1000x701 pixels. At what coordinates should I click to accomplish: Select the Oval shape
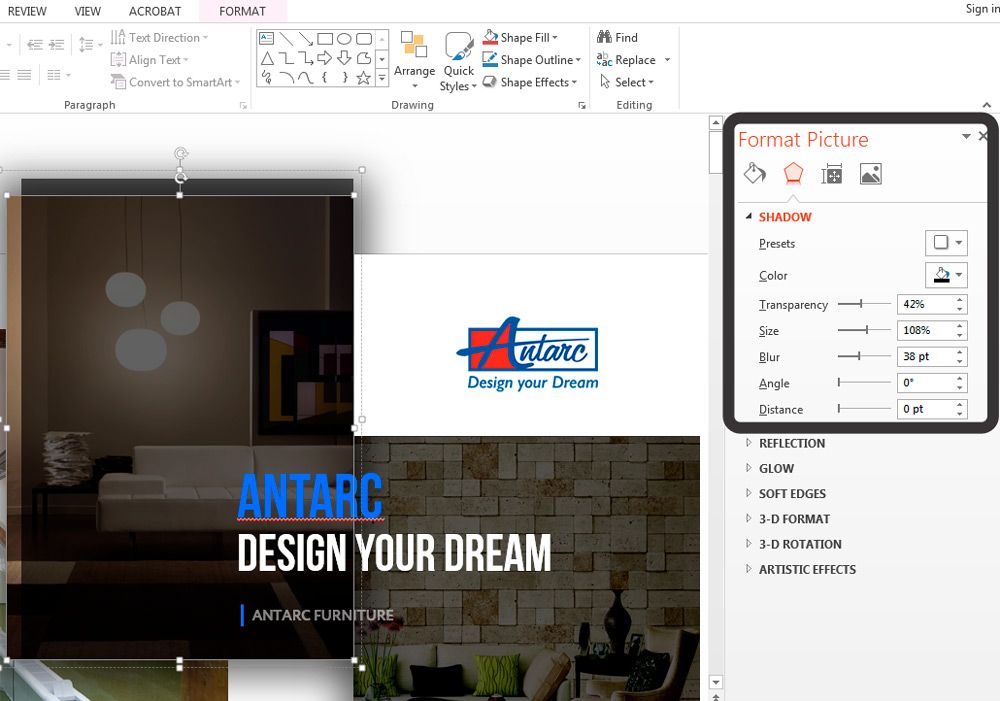(x=344, y=39)
